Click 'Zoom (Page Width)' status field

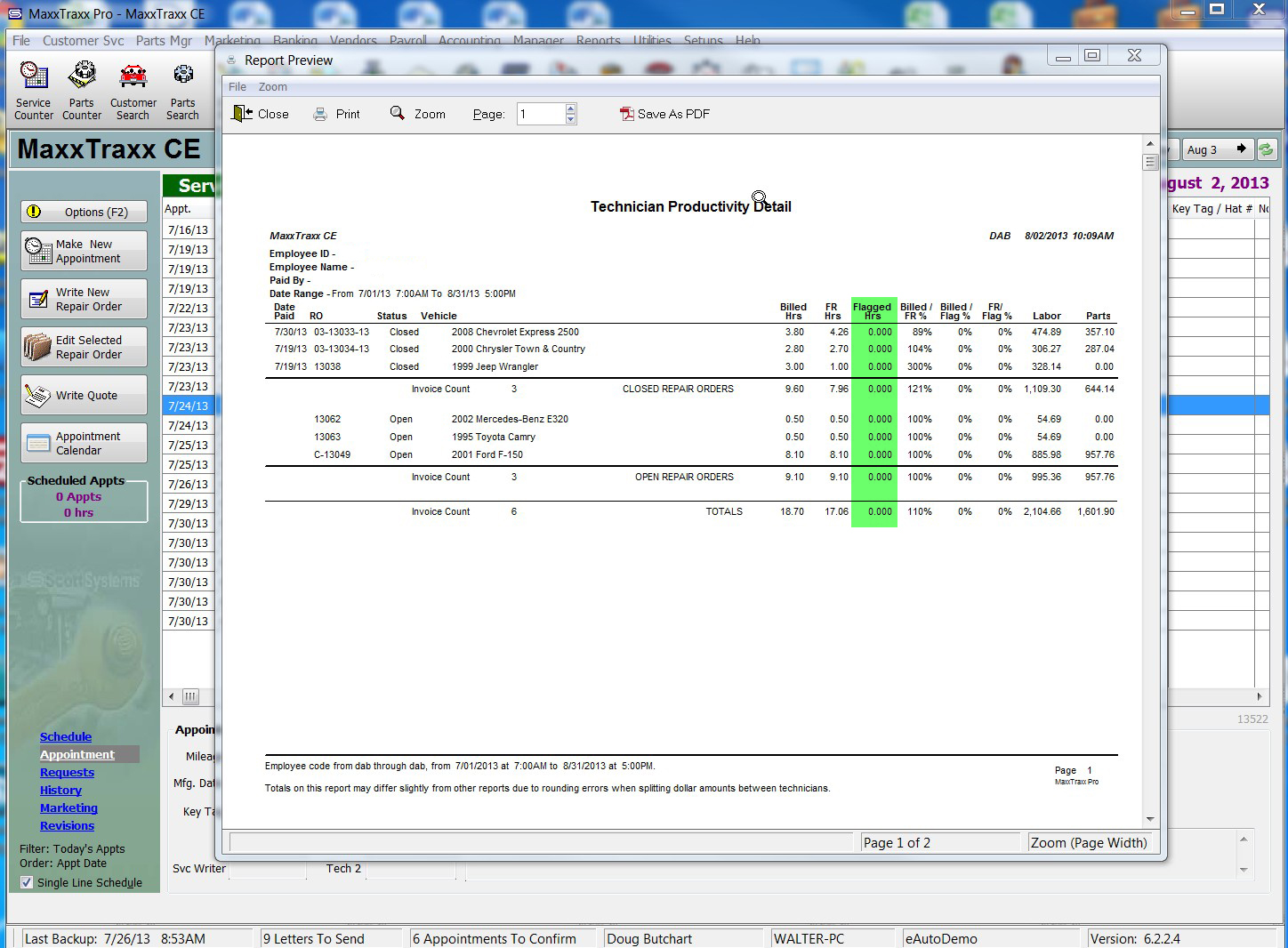point(1089,842)
